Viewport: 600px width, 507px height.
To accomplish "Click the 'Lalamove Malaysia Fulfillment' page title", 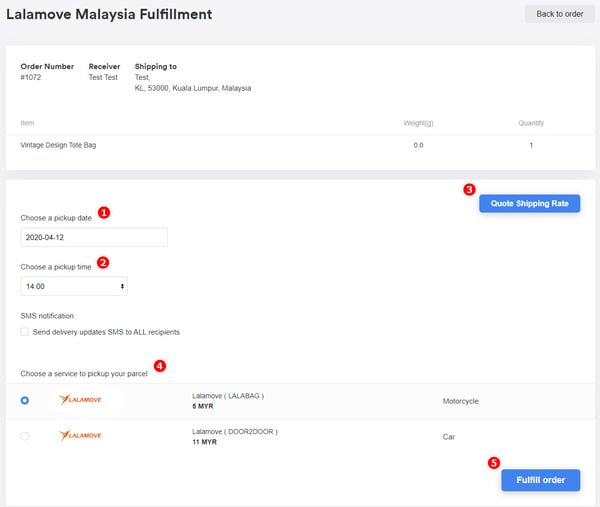I will 109,14.
